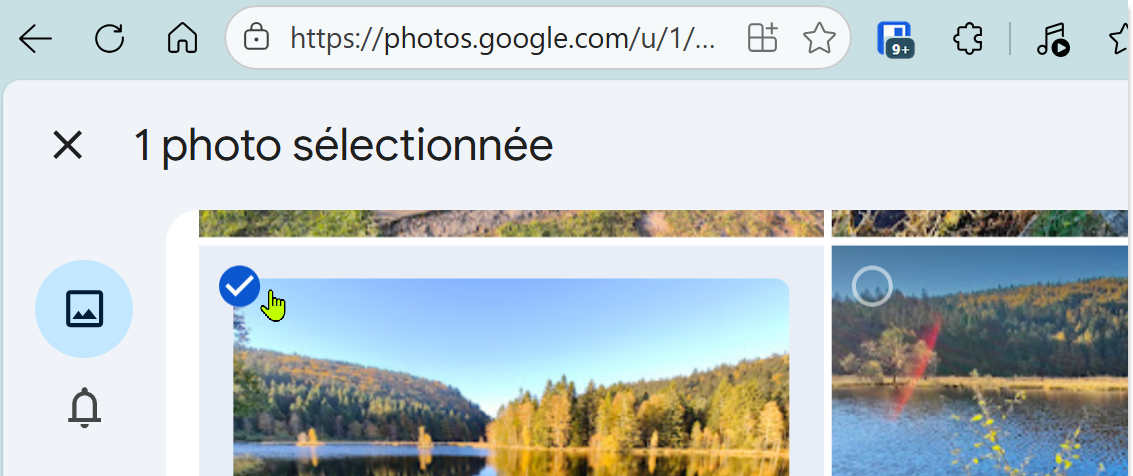Open the partially visible top-right photo
This screenshot has width=1133, height=476.
(x=980, y=223)
